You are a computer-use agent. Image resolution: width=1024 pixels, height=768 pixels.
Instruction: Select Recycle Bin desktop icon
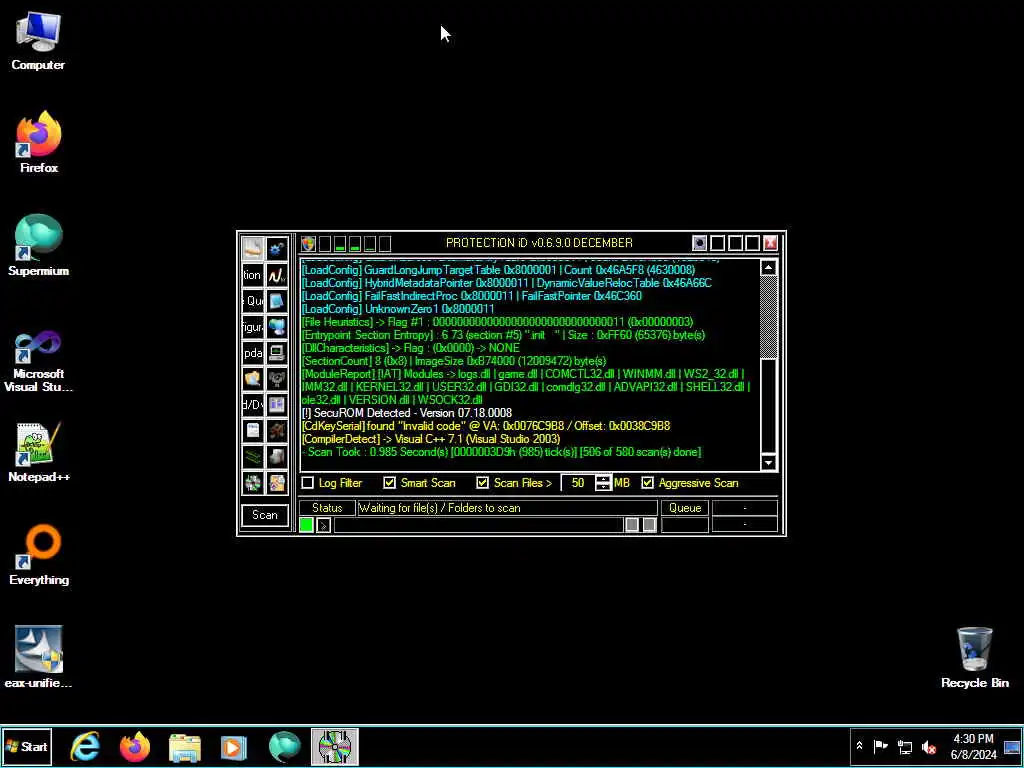(x=974, y=657)
